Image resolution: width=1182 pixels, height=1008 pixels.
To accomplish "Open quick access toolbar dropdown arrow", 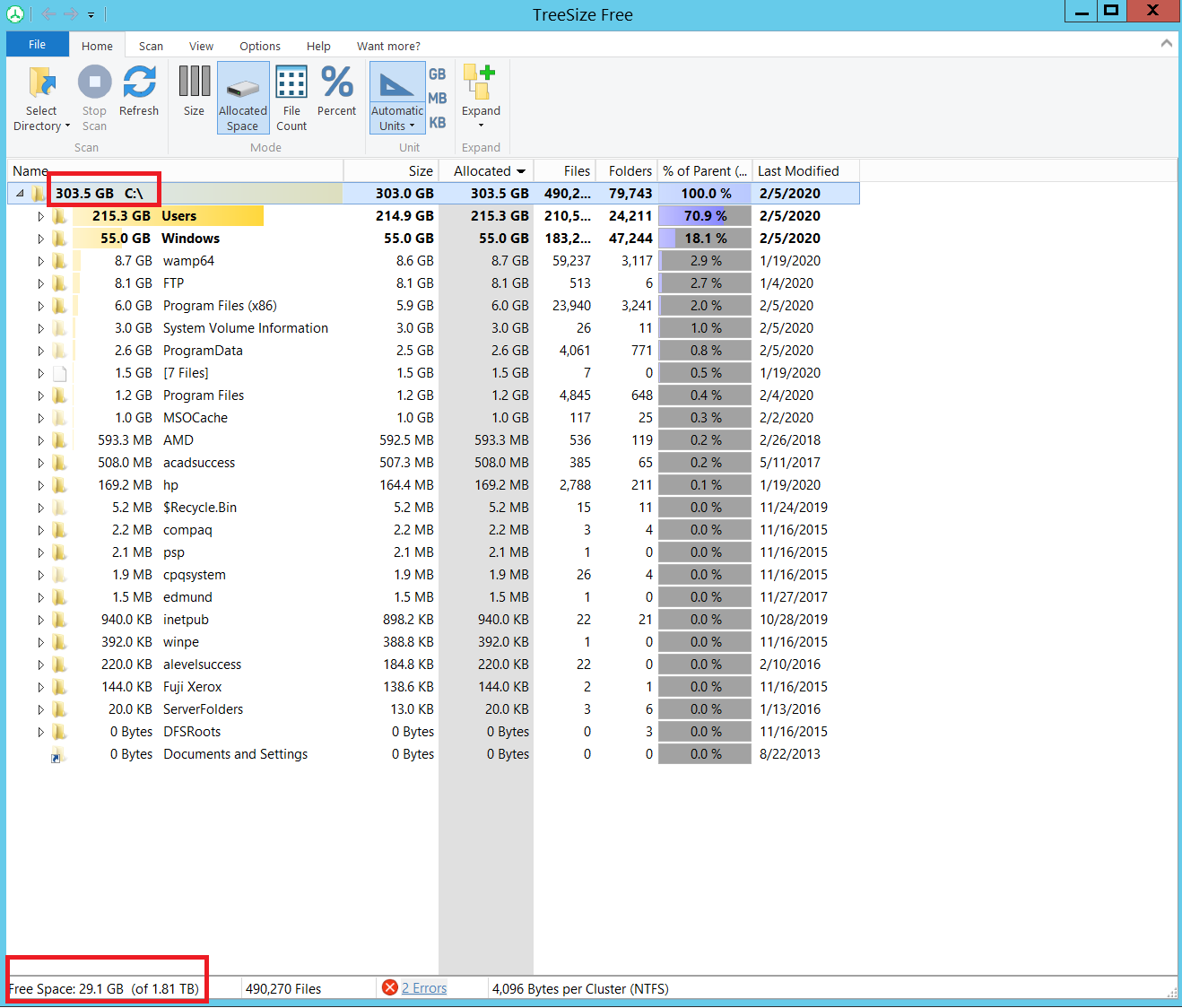I will (91, 15).
